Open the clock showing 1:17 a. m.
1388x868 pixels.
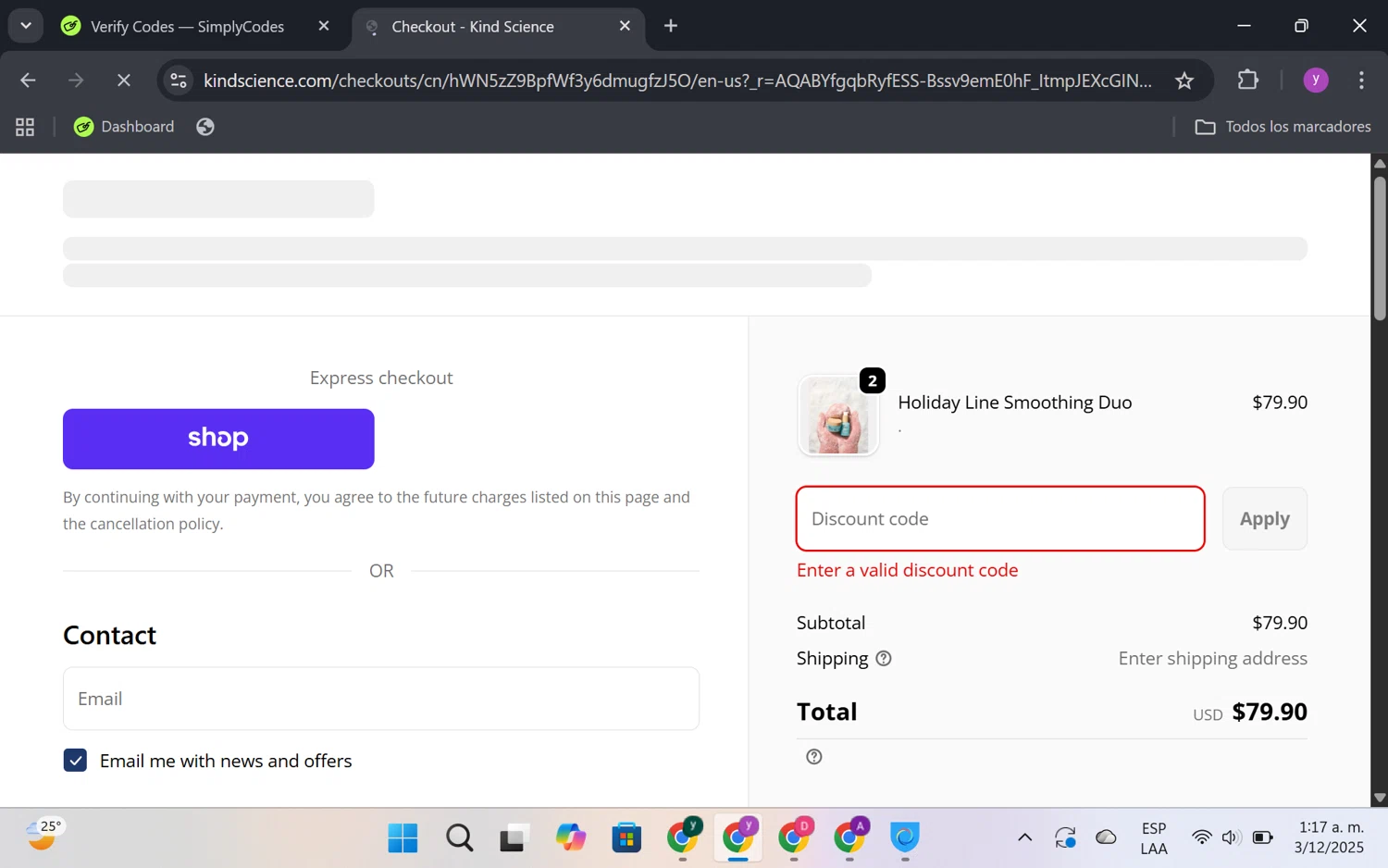pyautogui.click(x=1330, y=837)
